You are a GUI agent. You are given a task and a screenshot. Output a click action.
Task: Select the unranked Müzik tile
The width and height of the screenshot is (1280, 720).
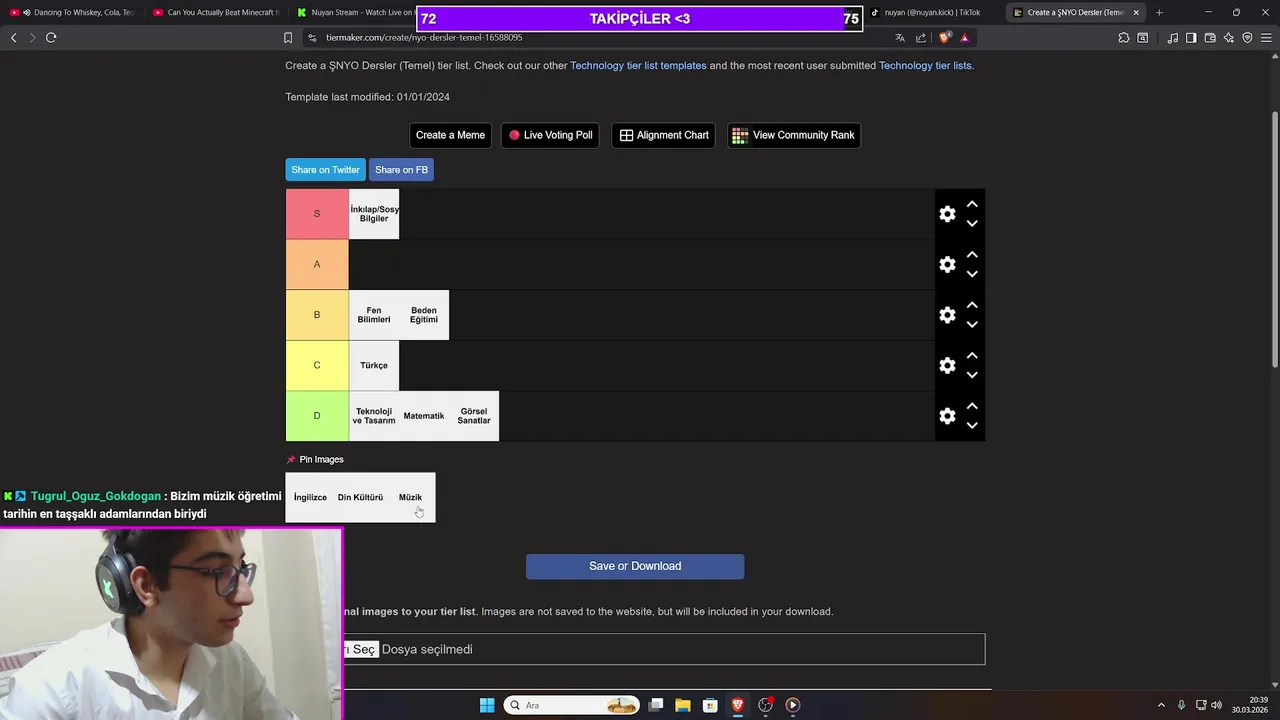coord(411,497)
